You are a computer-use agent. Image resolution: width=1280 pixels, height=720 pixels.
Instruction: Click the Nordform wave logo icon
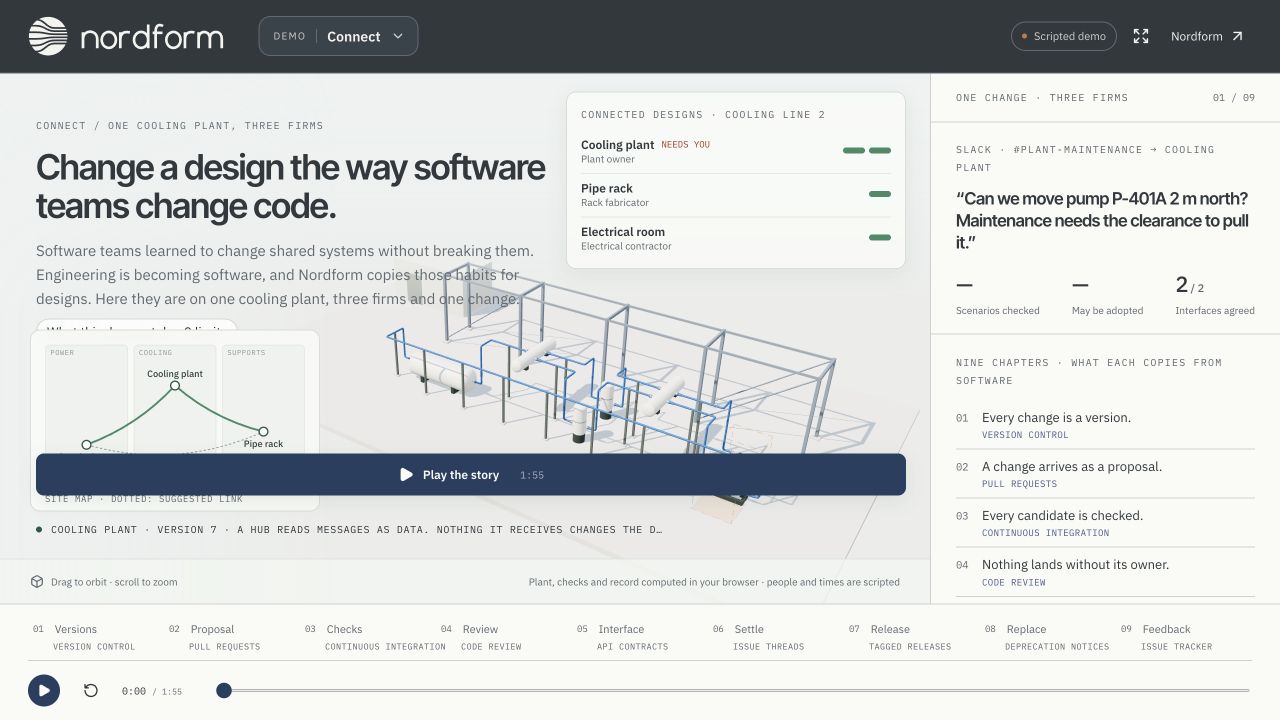[48, 36]
